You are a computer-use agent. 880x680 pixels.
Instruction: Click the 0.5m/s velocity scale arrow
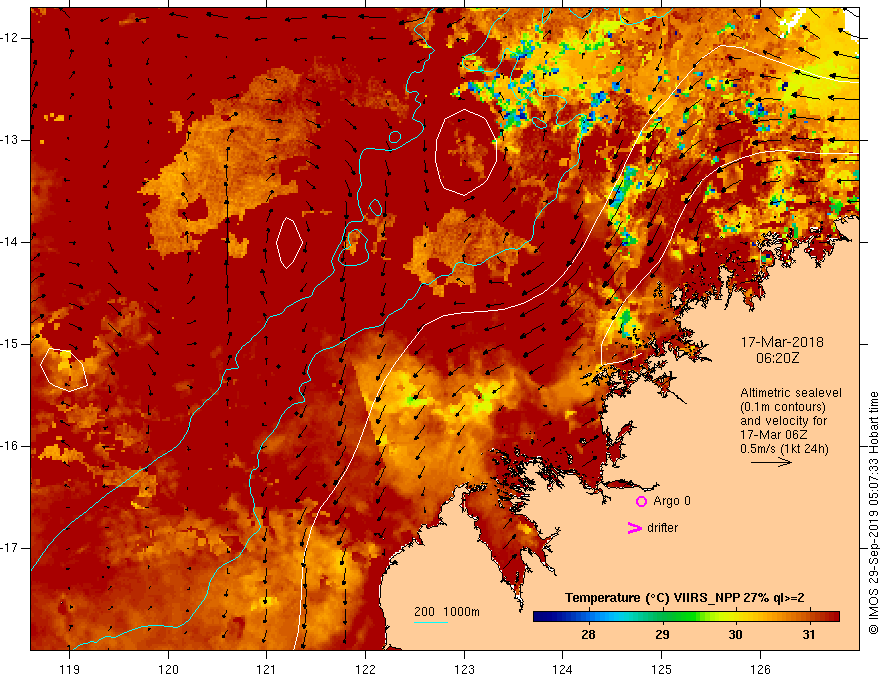772,462
